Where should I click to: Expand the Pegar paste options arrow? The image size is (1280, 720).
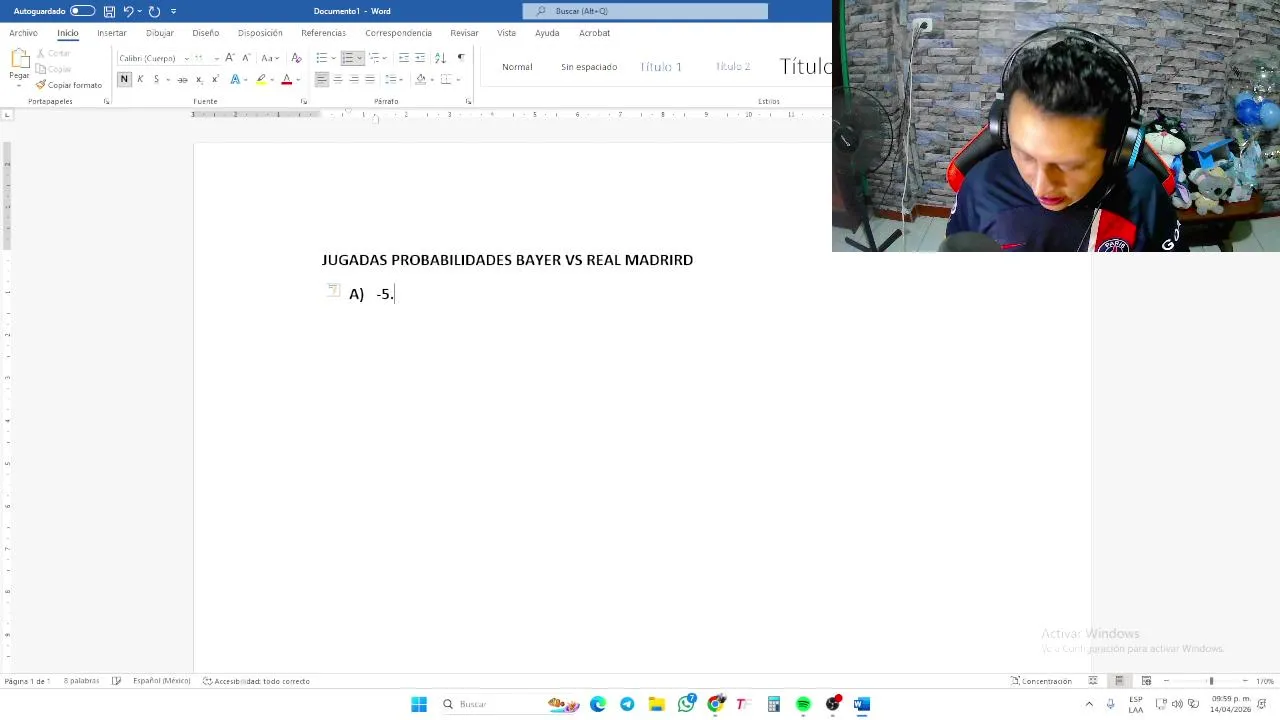pyautogui.click(x=19, y=85)
